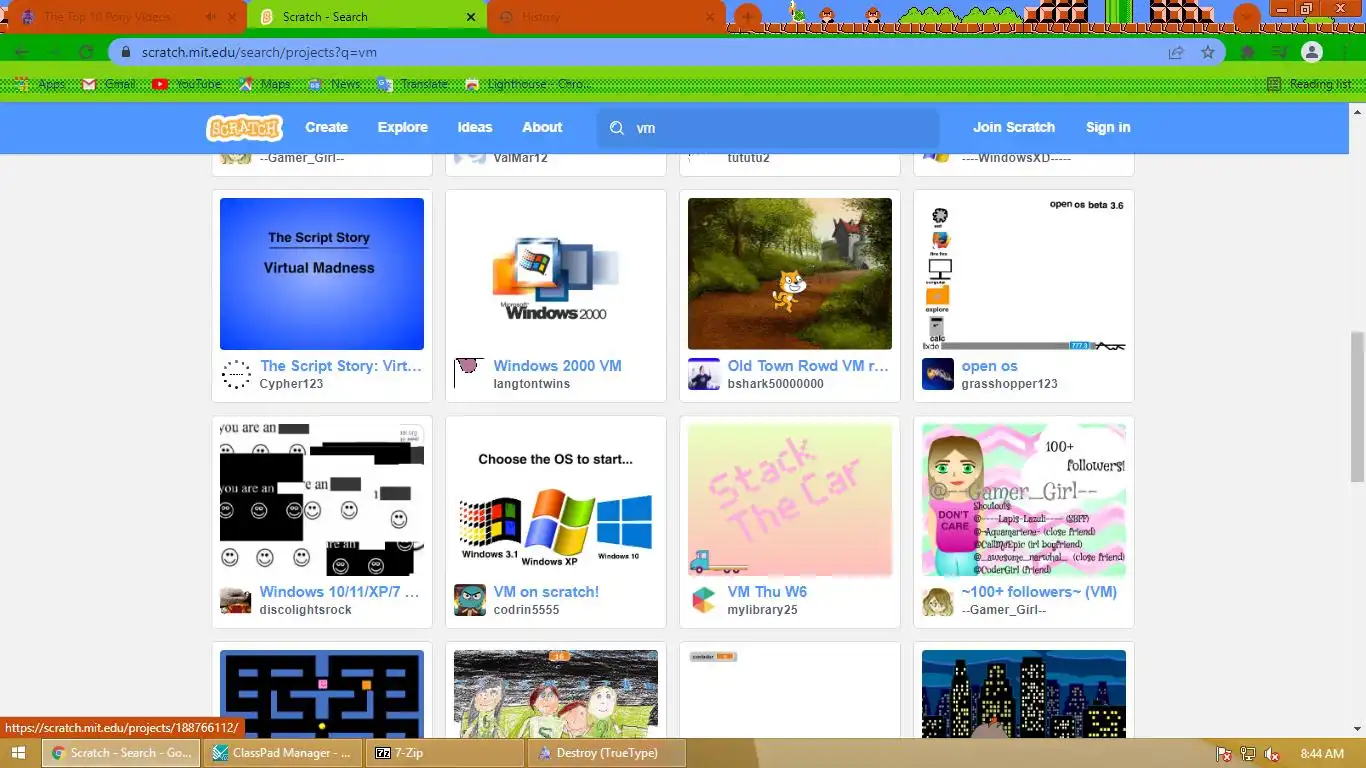Reload the page
Image resolution: width=1366 pixels, height=768 pixels.
tap(86, 52)
